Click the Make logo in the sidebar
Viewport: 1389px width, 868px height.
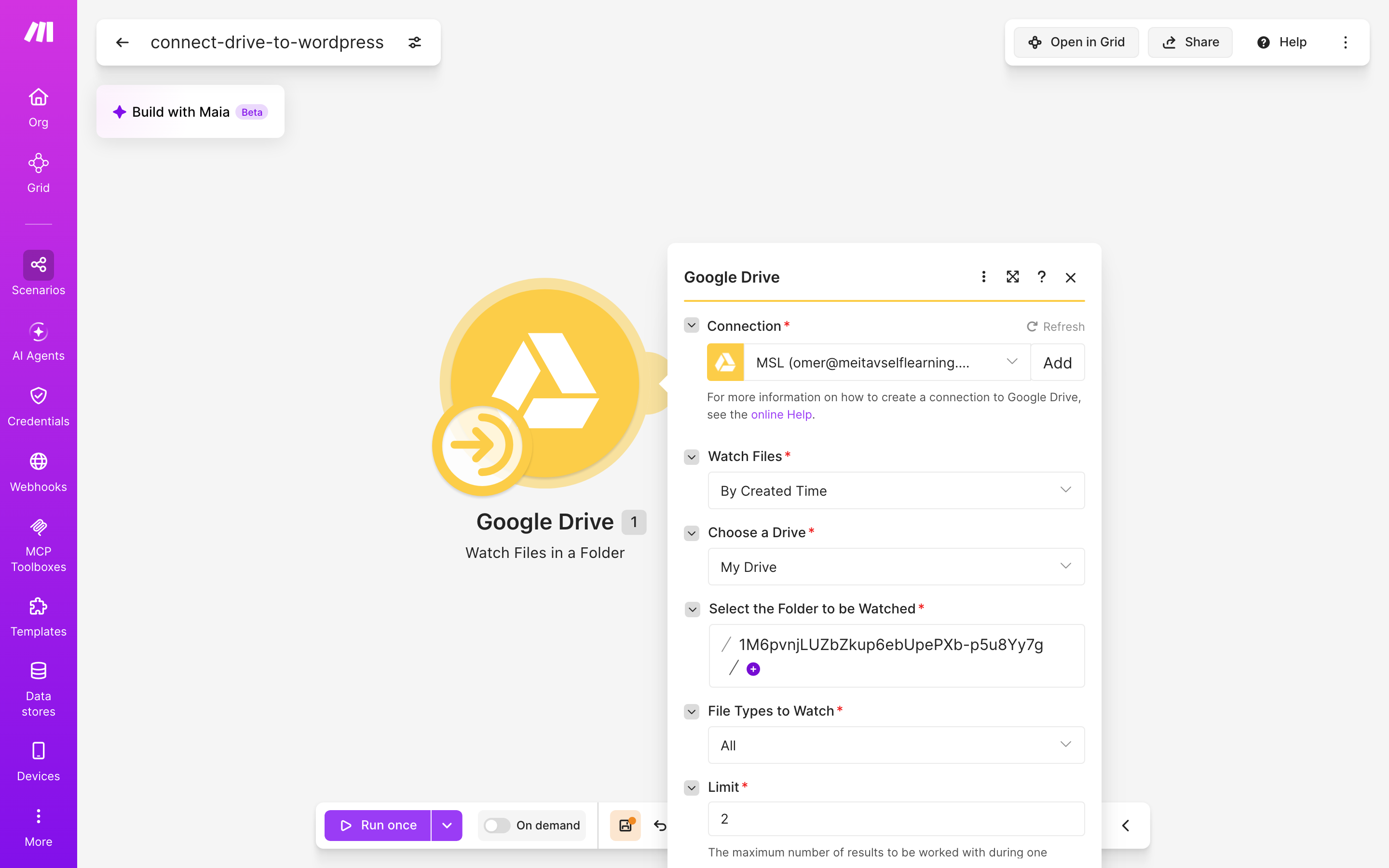tap(39, 31)
